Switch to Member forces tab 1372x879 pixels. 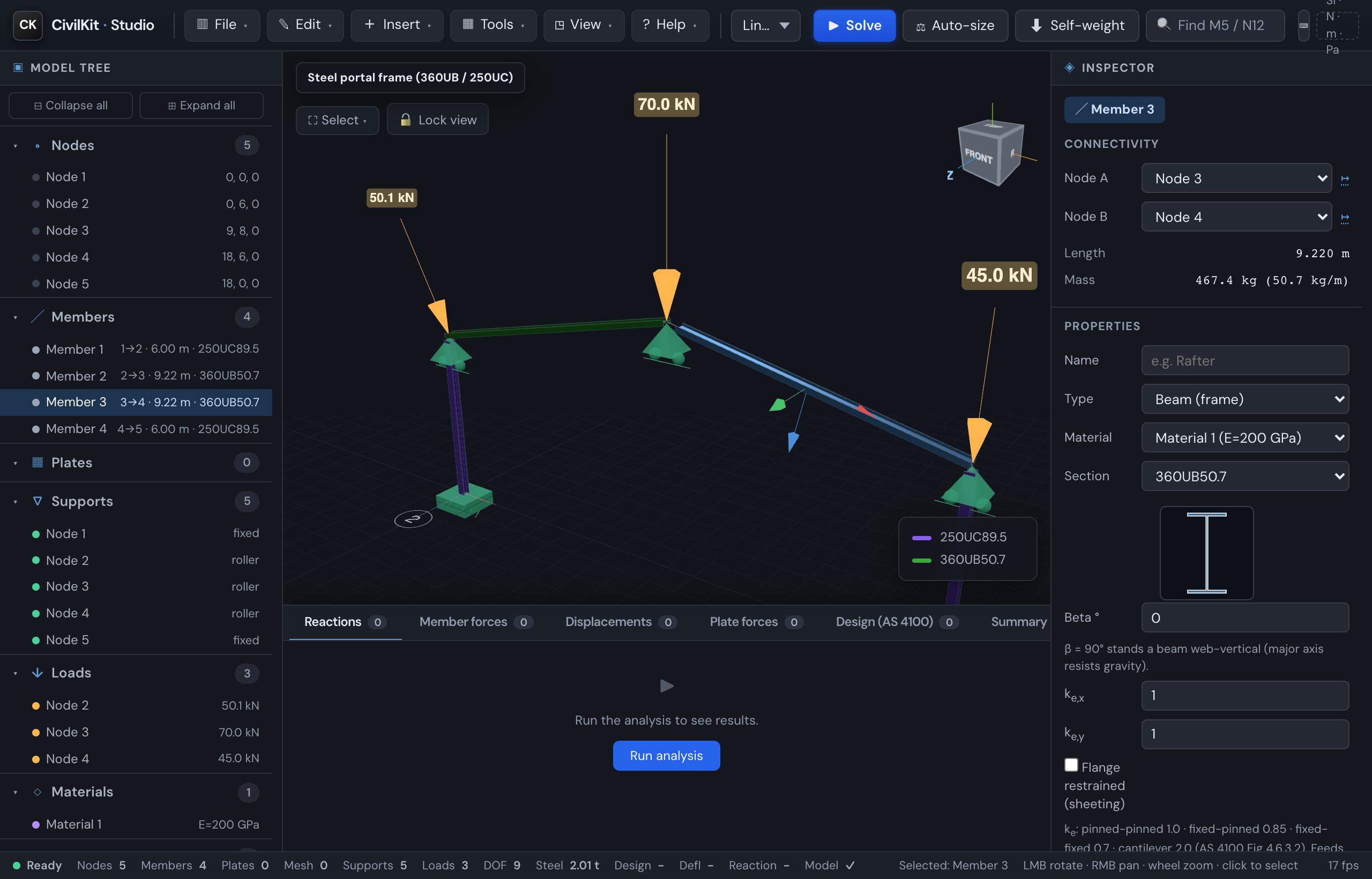(x=475, y=622)
